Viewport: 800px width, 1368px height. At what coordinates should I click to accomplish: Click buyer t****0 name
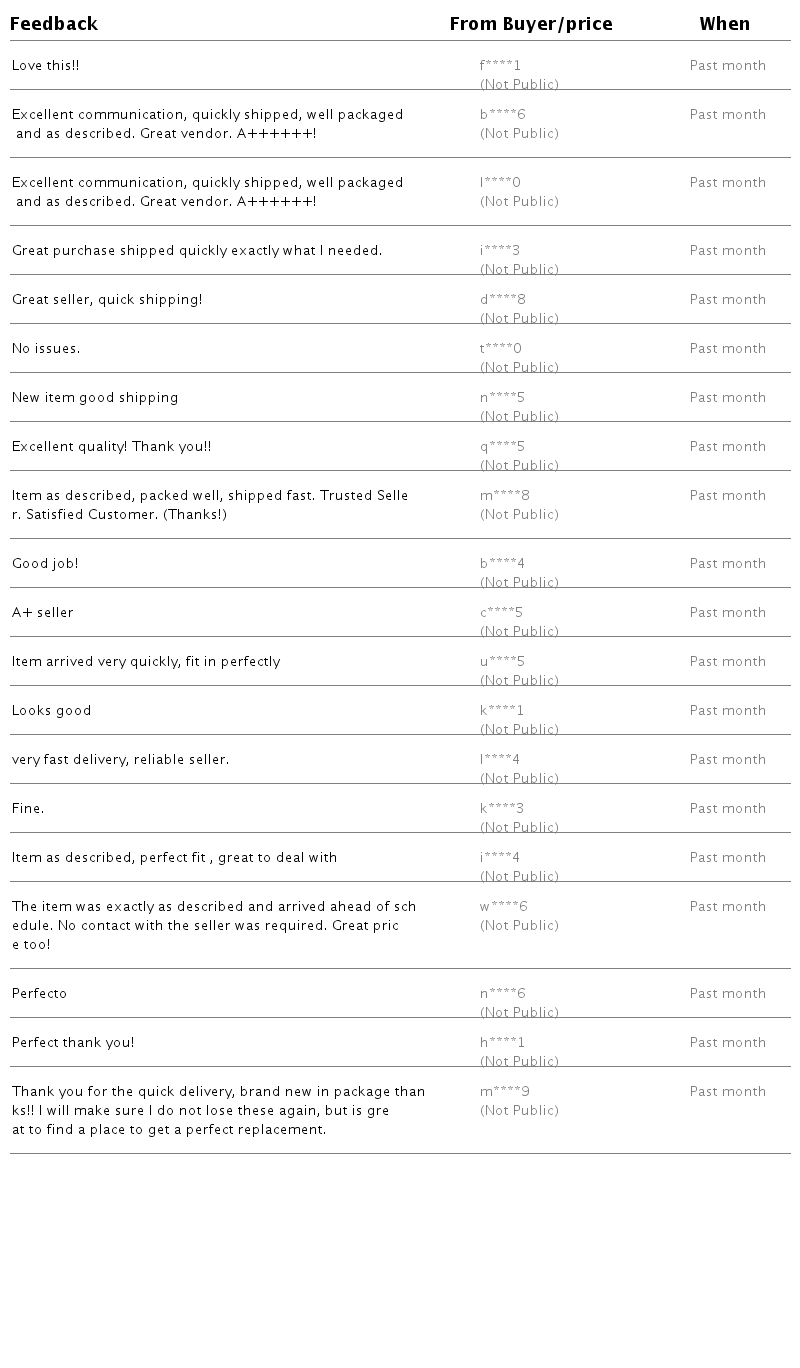(x=501, y=349)
